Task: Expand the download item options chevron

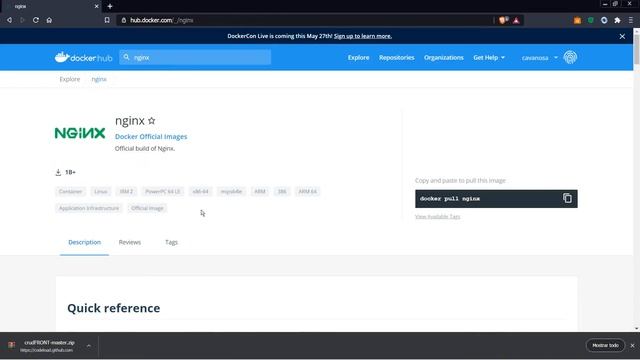Action: pyautogui.click(x=89, y=346)
